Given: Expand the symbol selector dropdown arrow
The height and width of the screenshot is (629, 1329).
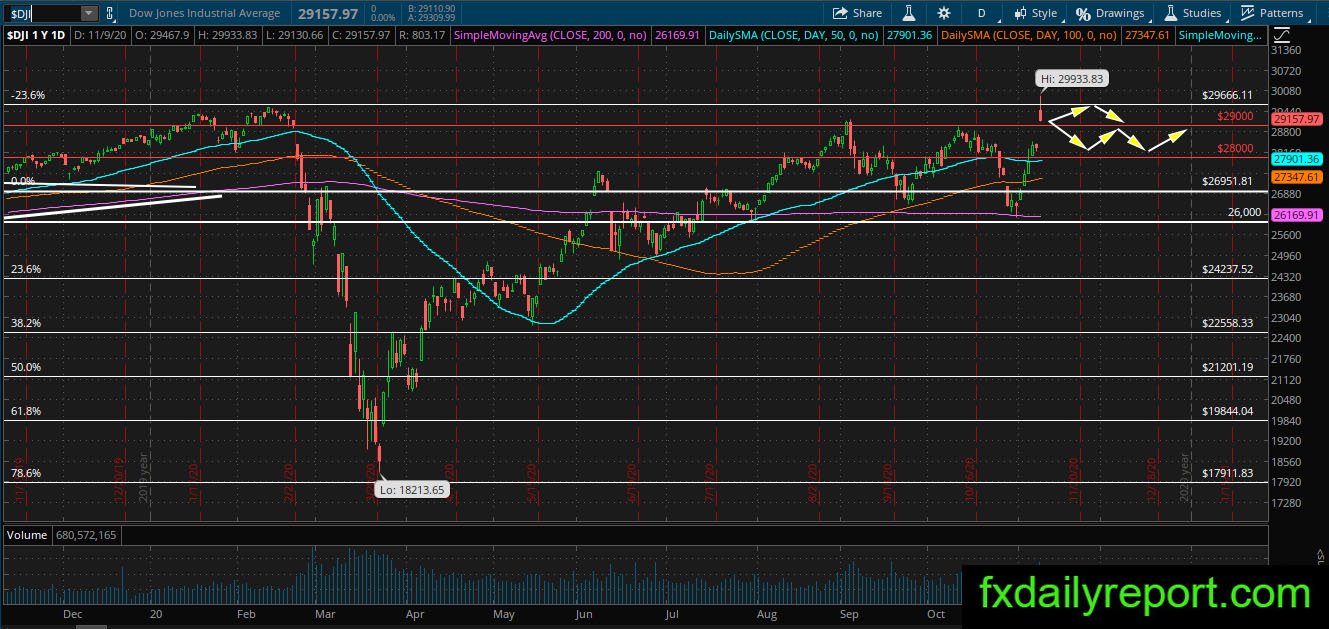Looking at the screenshot, I should point(88,13).
